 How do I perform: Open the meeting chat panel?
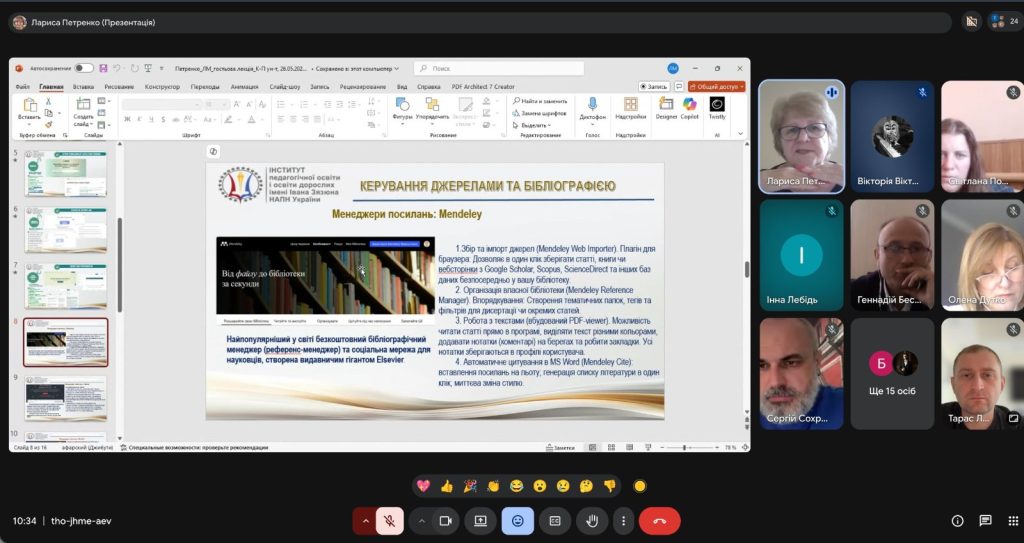(x=985, y=521)
